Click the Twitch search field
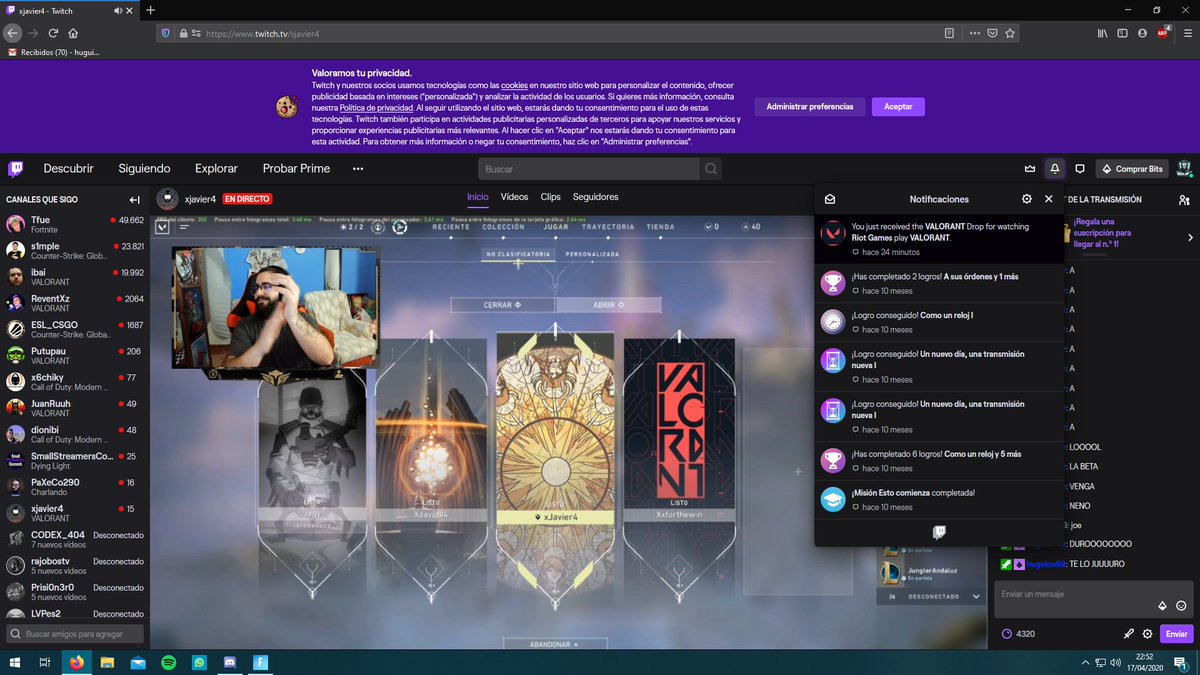This screenshot has height=675, width=1200. click(589, 169)
